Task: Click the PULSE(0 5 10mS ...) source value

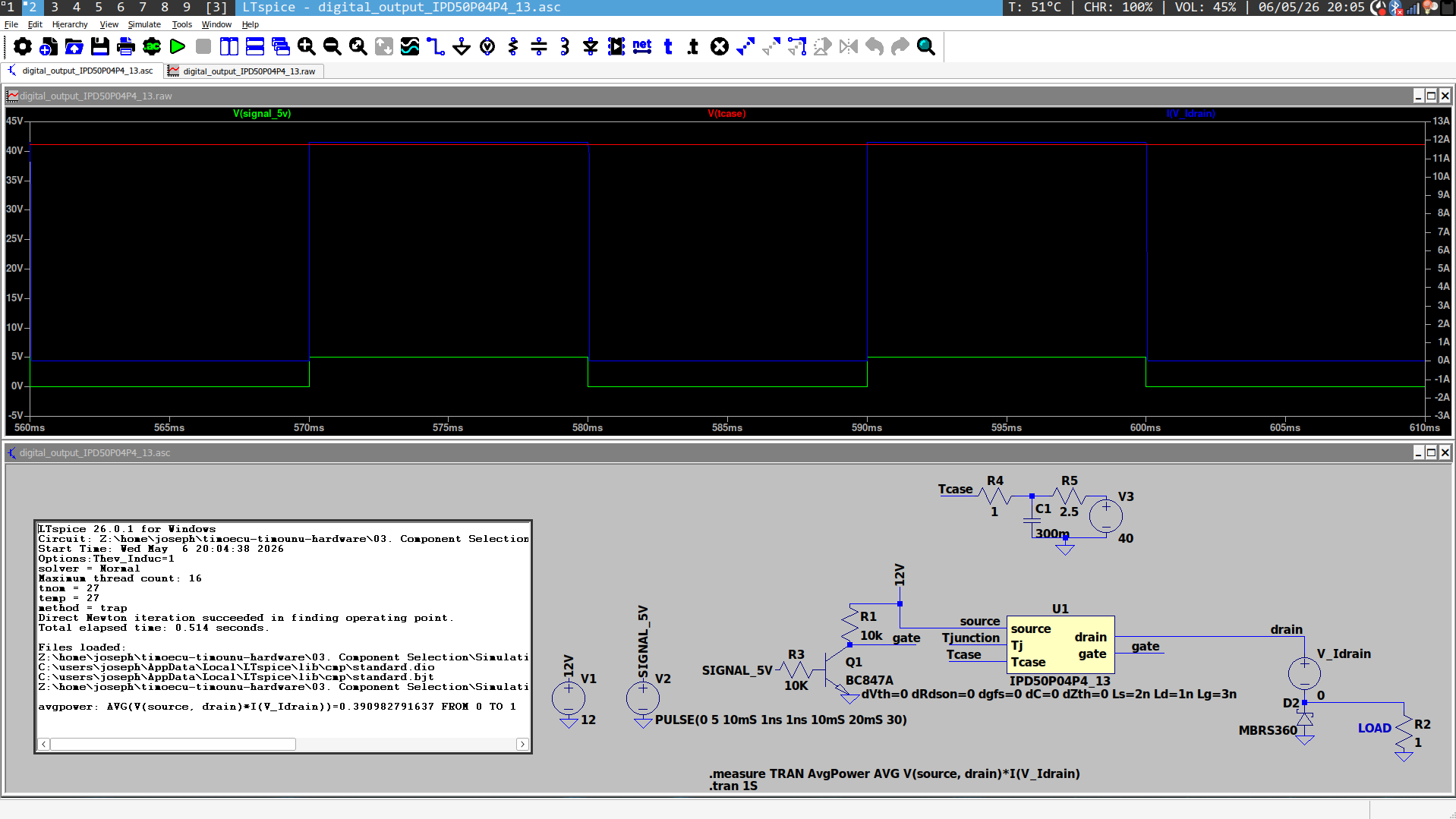Action: [x=781, y=720]
